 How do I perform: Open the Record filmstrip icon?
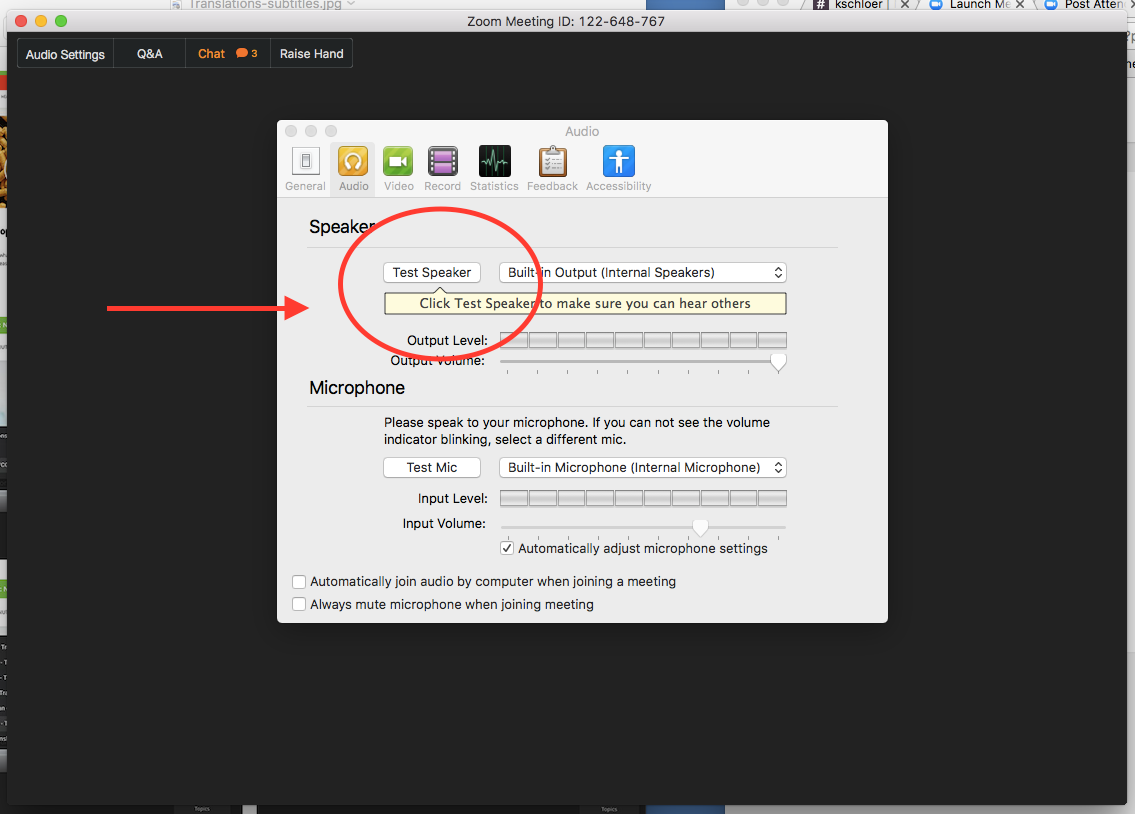442,161
